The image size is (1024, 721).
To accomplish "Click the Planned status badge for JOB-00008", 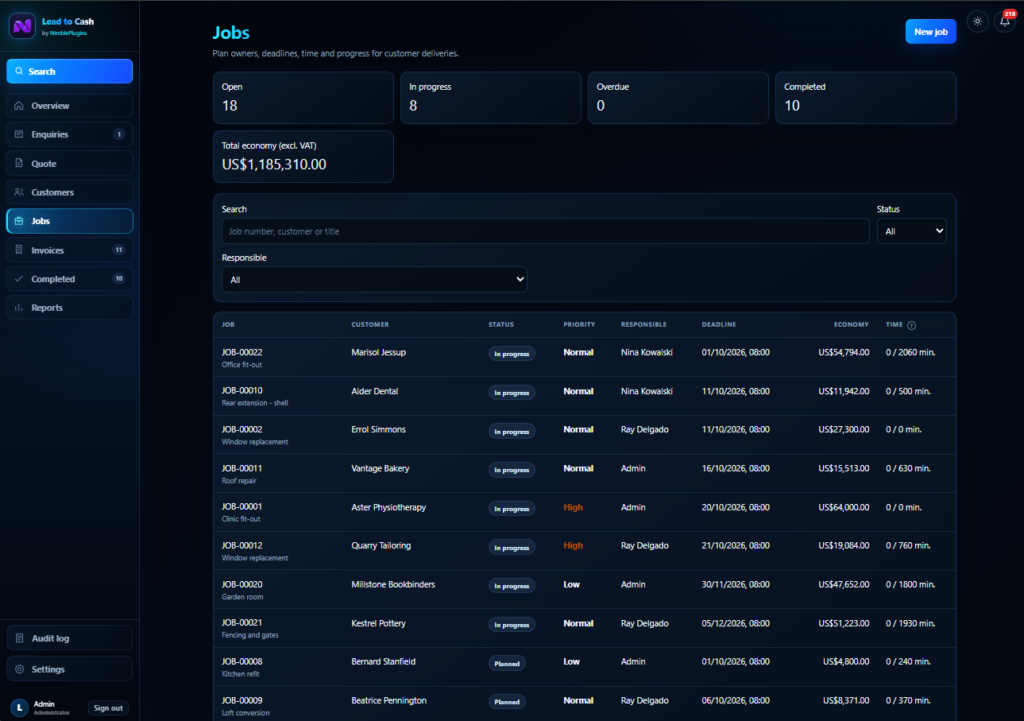I will click(x=507, y=664).
